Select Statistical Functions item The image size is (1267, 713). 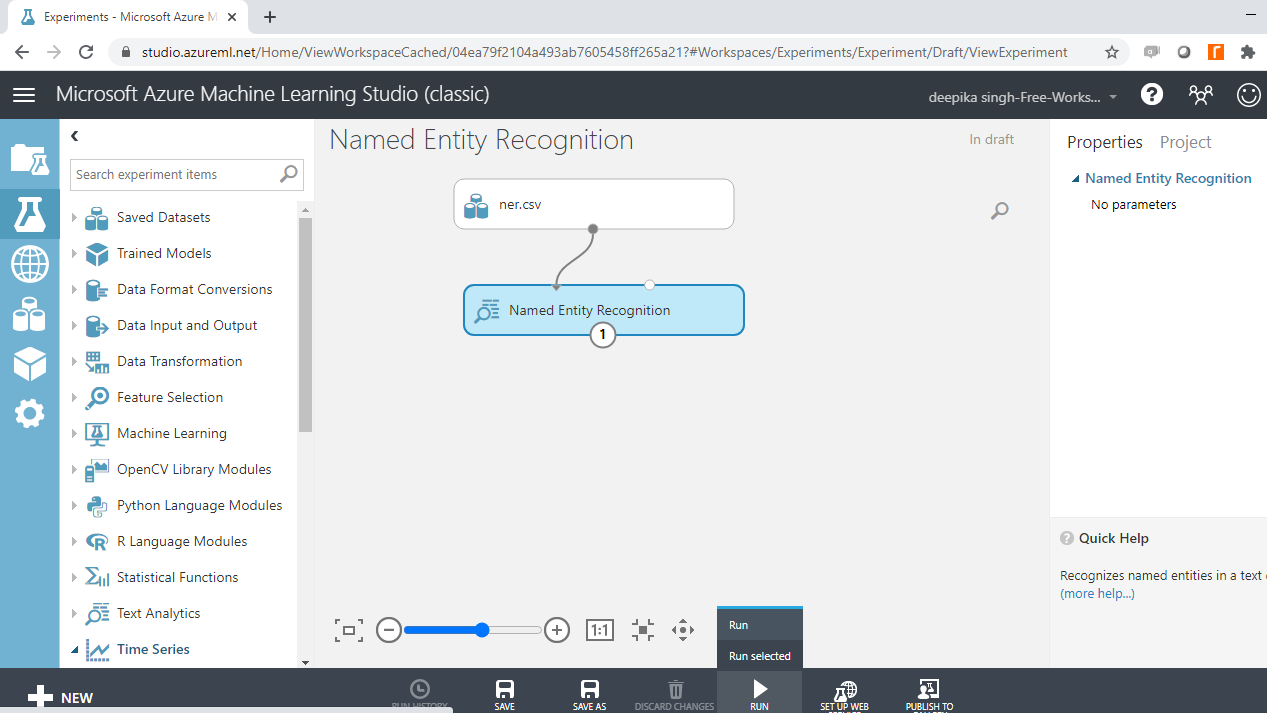[177, 577]
